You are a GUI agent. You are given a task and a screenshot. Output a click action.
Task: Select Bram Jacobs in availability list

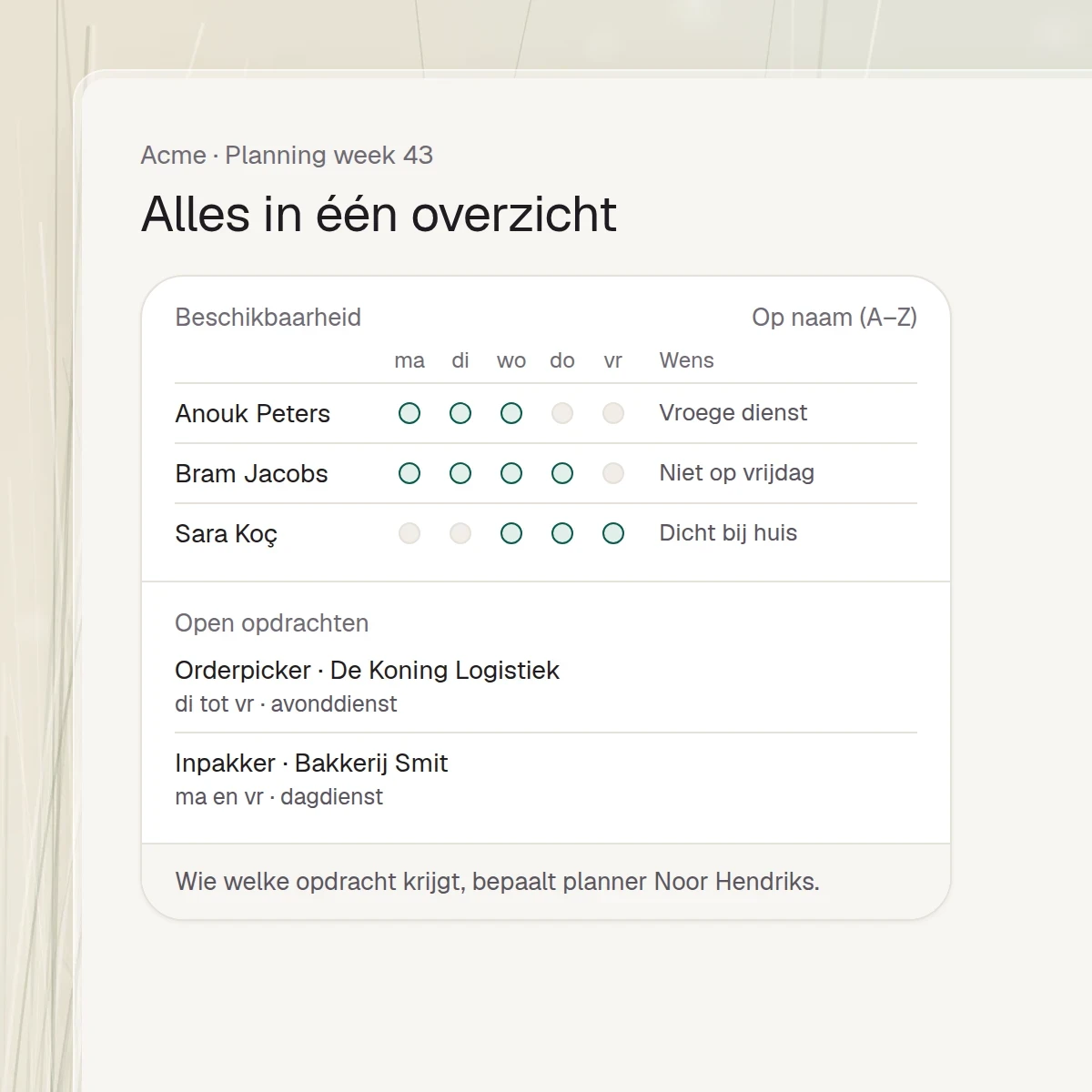click(251, 473)
